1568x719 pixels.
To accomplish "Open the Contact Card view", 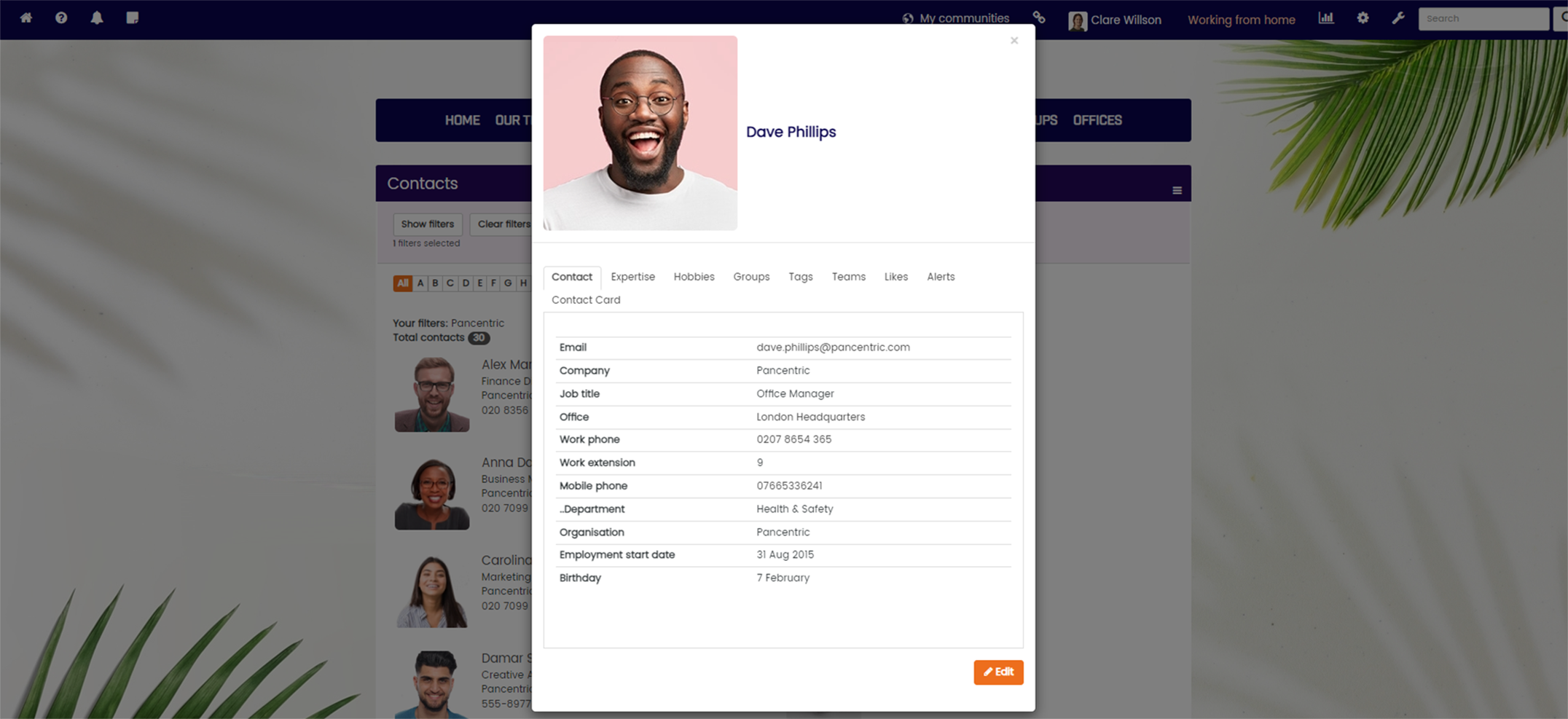I will 585,299.
